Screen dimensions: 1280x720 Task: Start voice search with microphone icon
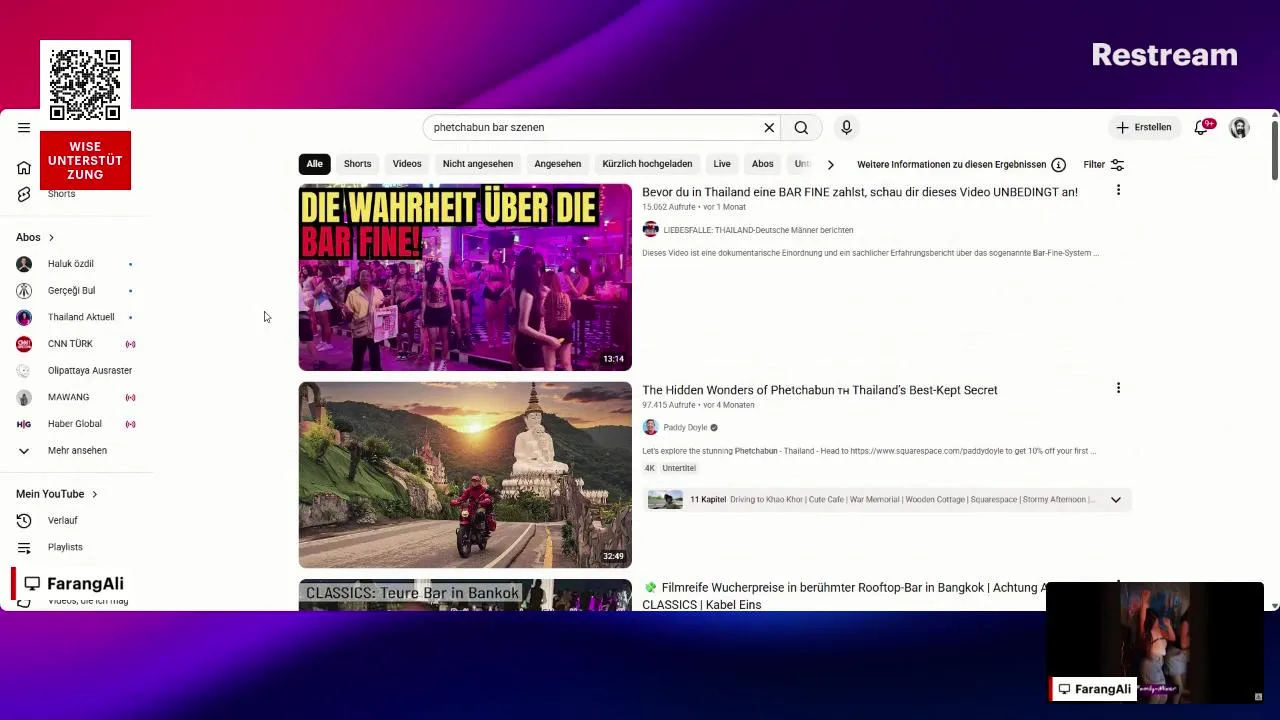(846, 127)
